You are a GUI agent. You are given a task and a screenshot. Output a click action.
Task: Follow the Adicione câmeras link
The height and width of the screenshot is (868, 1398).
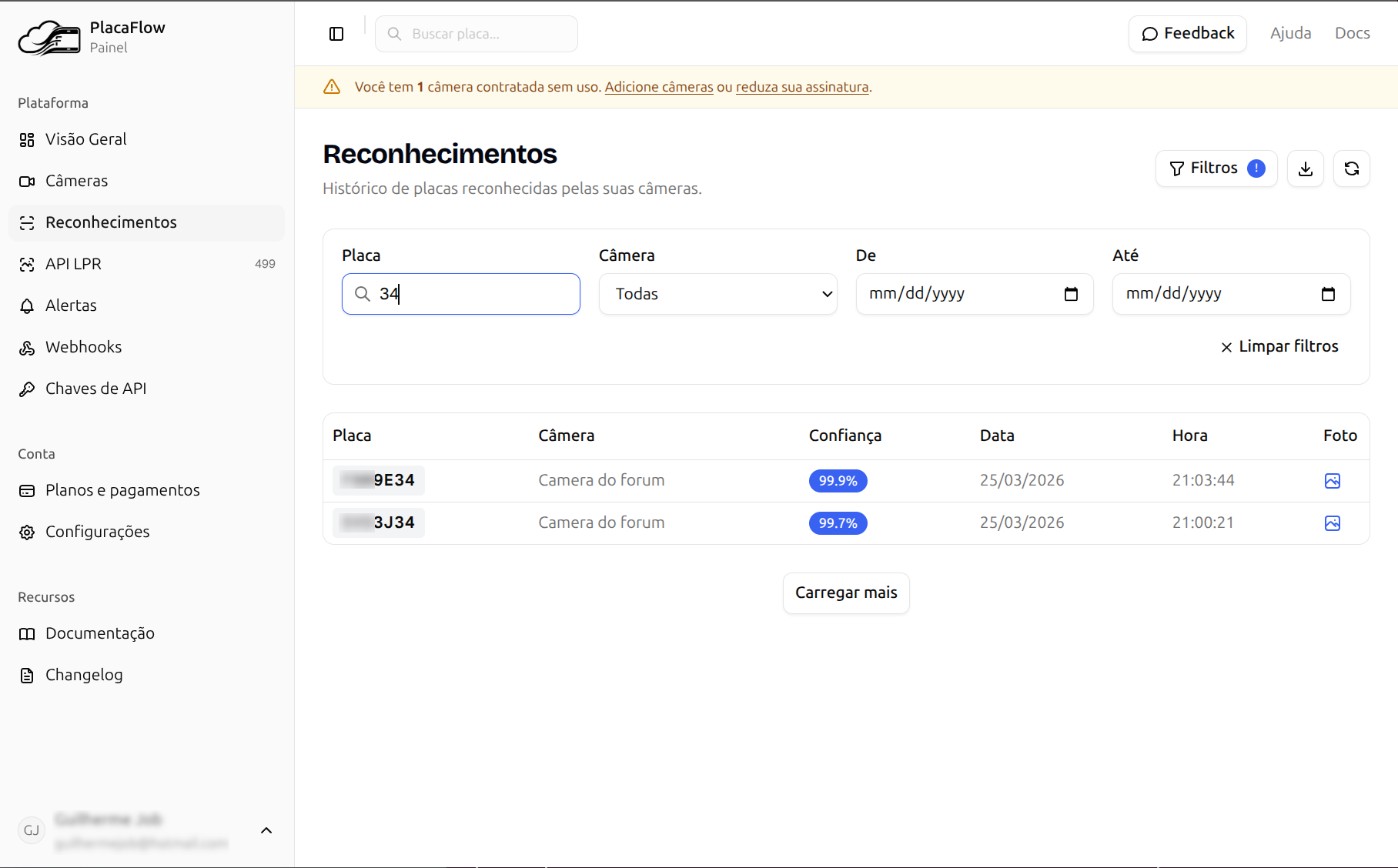[x=658, y=87]
